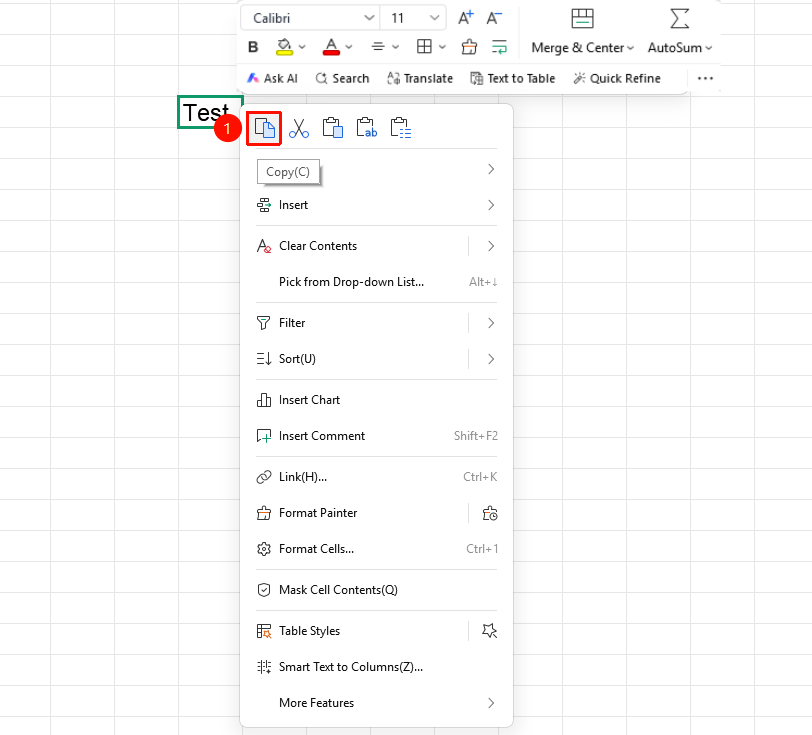Image resolution: width=812 pixels, height=735 pixels.
Task: Choose Insert Comment from menu
Action: [376, 436]
